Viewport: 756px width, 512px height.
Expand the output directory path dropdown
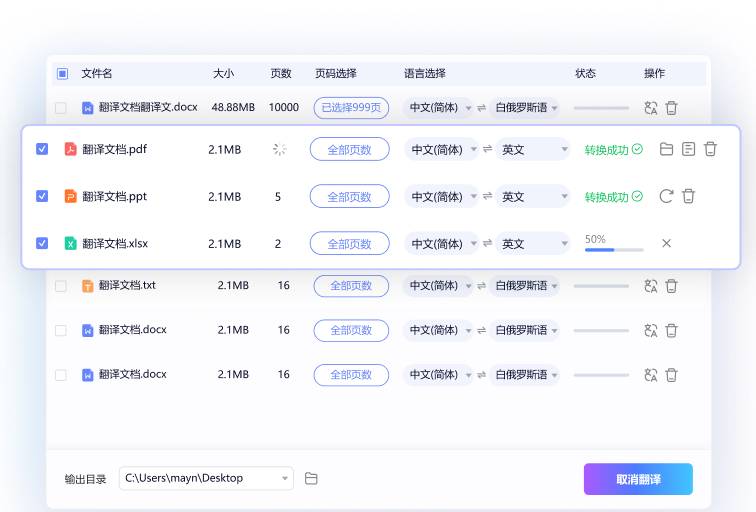point(285,478)
